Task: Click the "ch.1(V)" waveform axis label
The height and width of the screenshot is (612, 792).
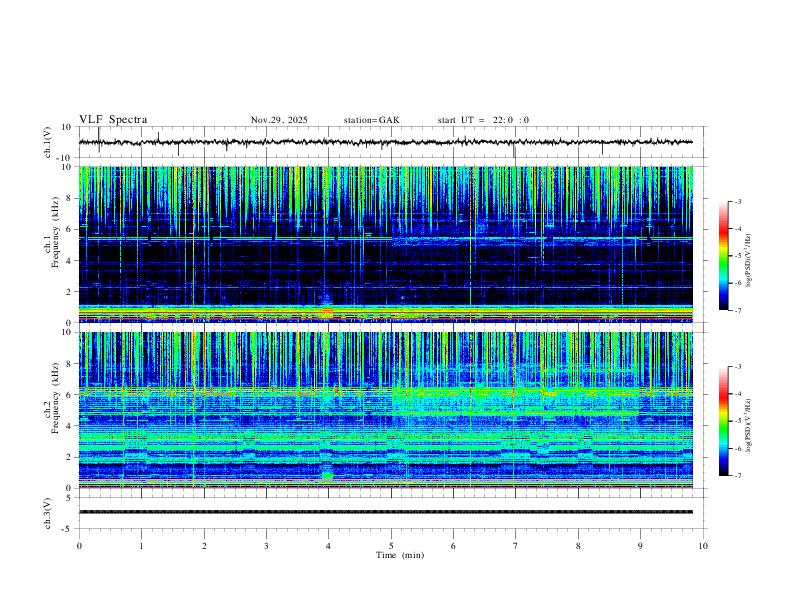Action: click(x=48, y=142)
